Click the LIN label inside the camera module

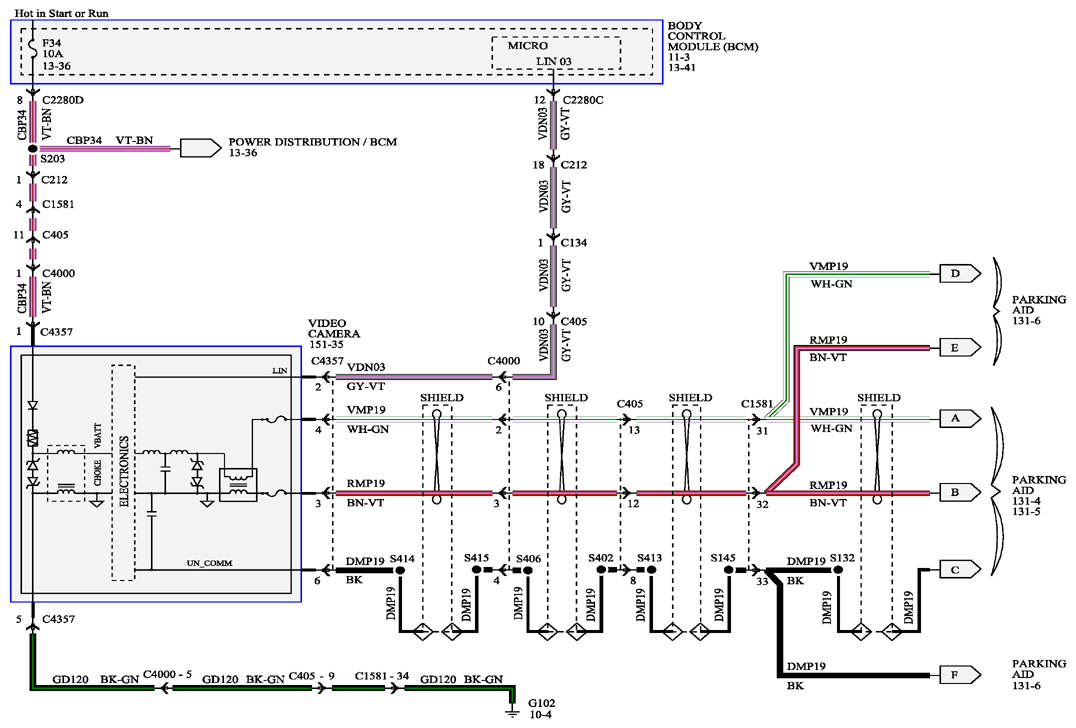[279, 371]
